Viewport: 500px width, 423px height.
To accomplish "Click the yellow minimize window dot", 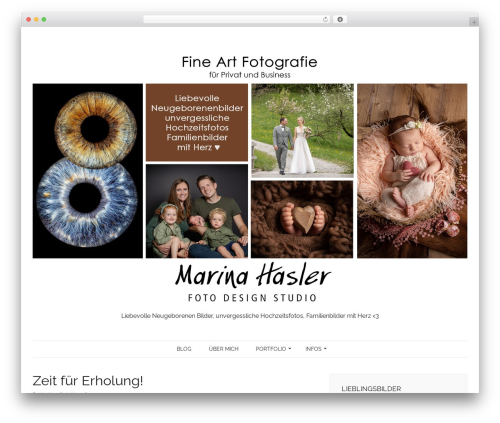I will 36,19.
